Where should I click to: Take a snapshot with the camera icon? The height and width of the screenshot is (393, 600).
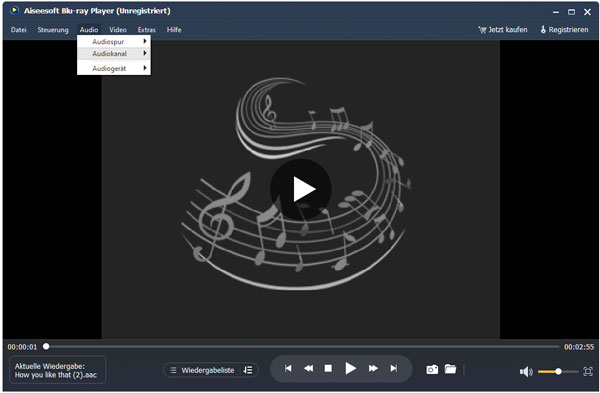point(432,370)
